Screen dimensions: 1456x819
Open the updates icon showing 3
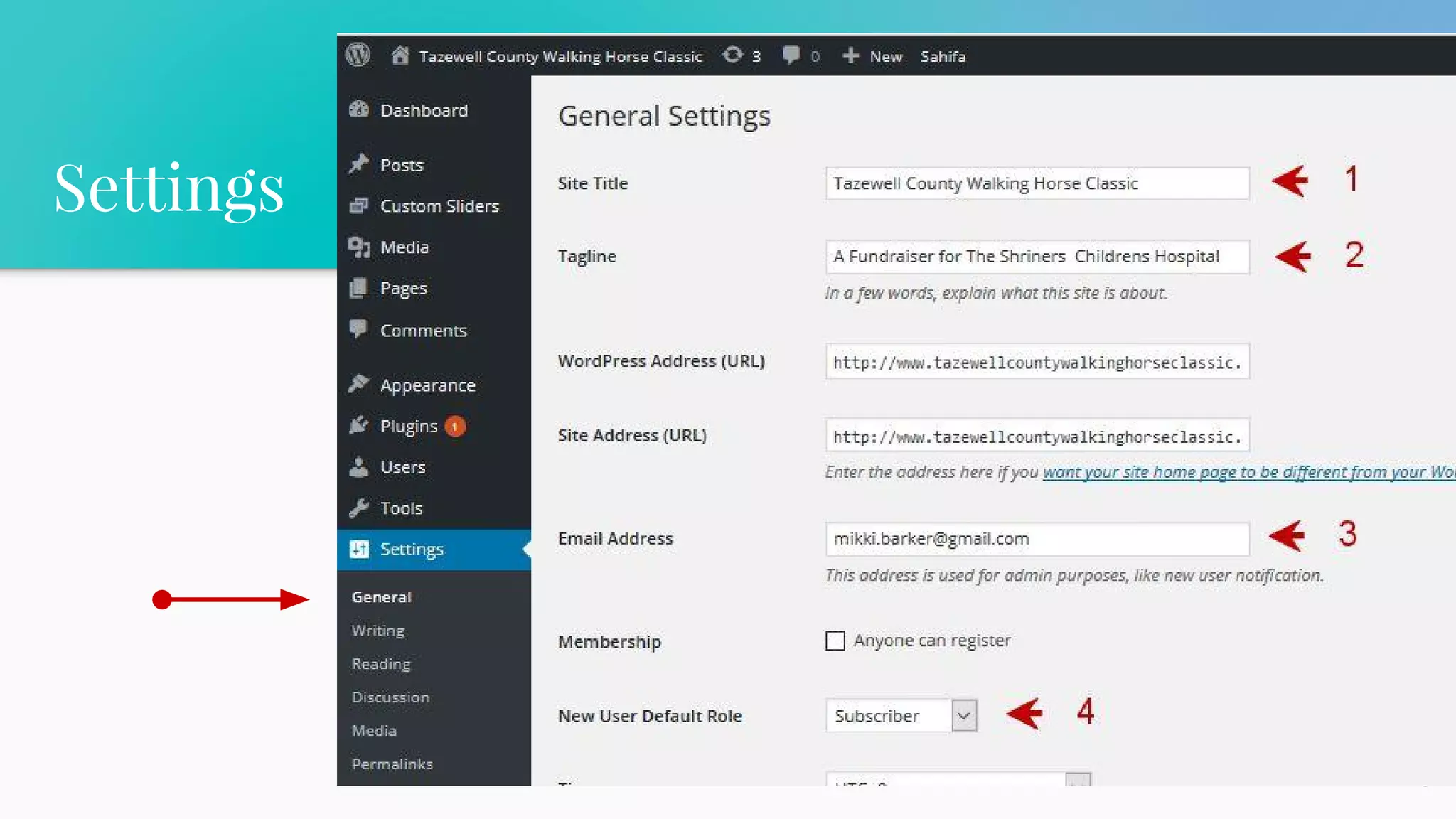pos(733,55)
